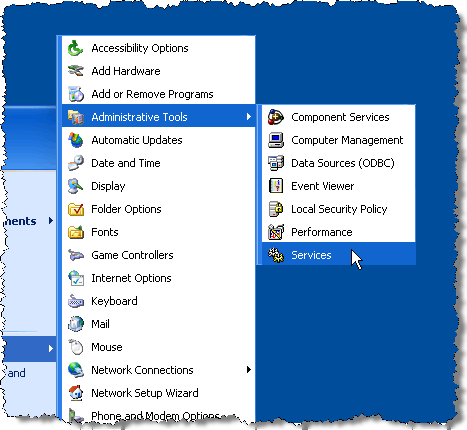This screenshot has height=430, width=467.
Task: Click the Fonts folder icon
Action: tap(76, 232)
